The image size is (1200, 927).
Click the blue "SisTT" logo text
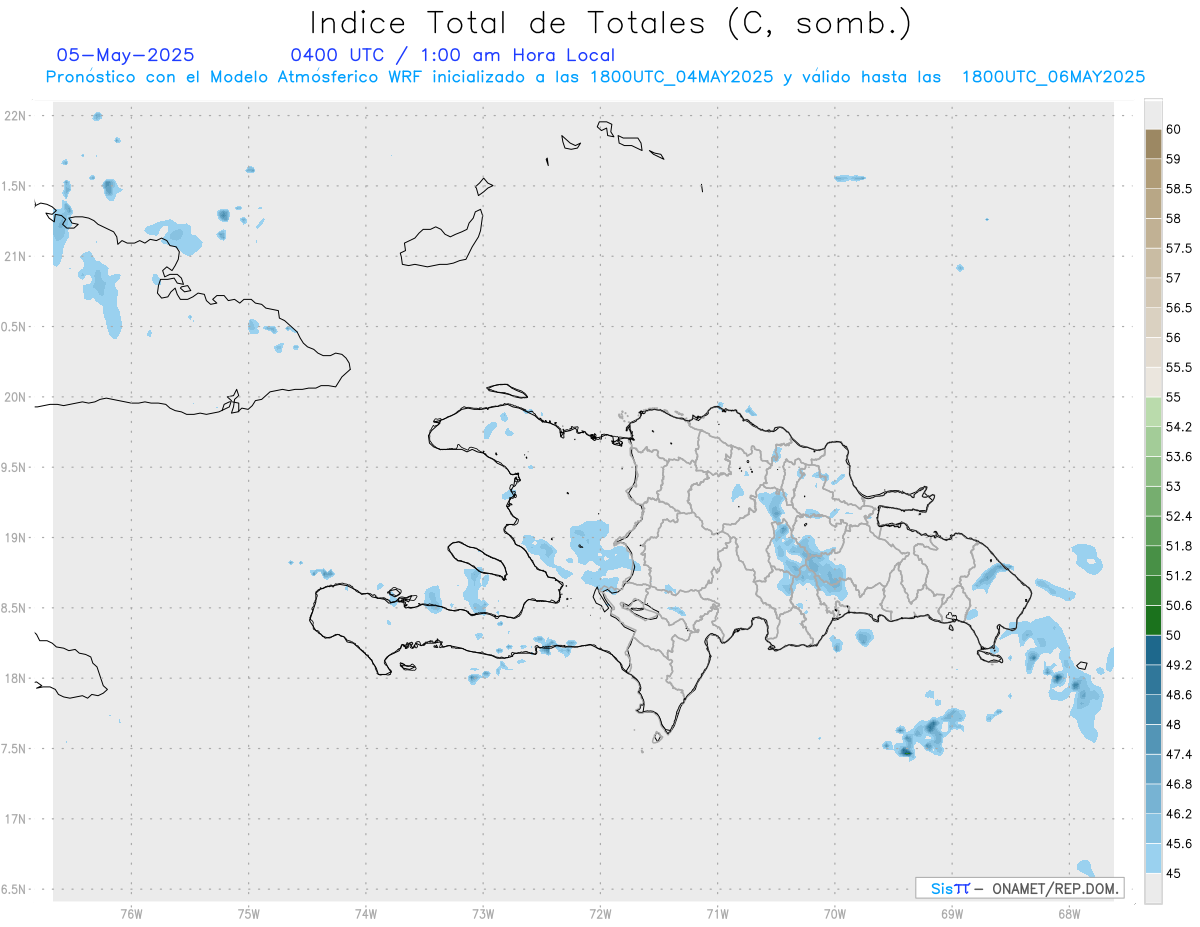tap(950, 888)
